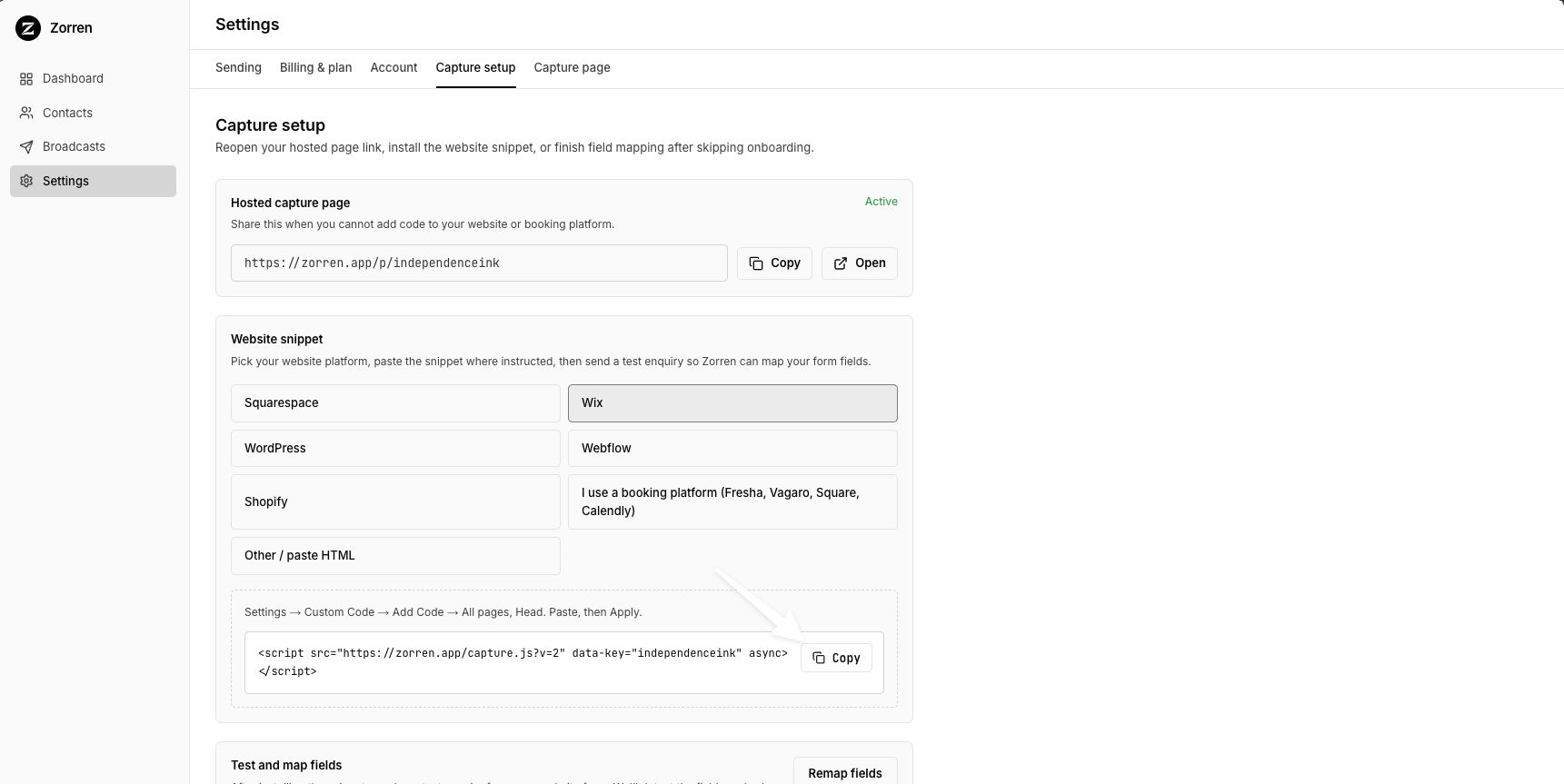This screenshot has height=784, width=1564.
Task: Open Dashboard from the sidebar
Action: pos(93,79)
